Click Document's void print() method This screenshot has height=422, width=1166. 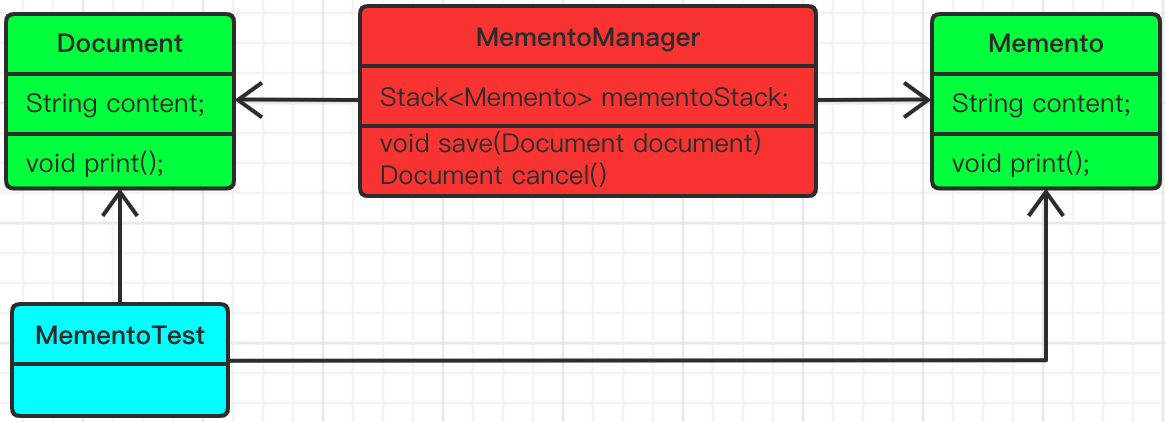(x=94, y=162)
